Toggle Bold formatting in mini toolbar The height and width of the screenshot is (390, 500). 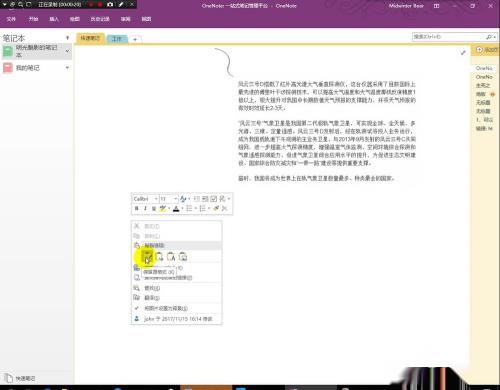tap(136, 208)
